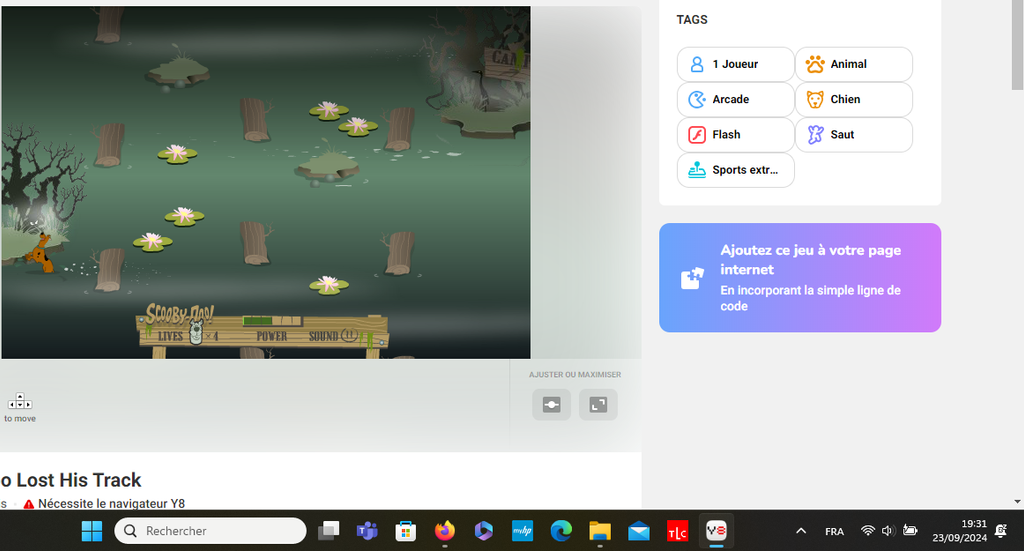1024x551 pixels.
Task: Click inside the Windows Rechercher search box
Action: [x=210, y=531]
